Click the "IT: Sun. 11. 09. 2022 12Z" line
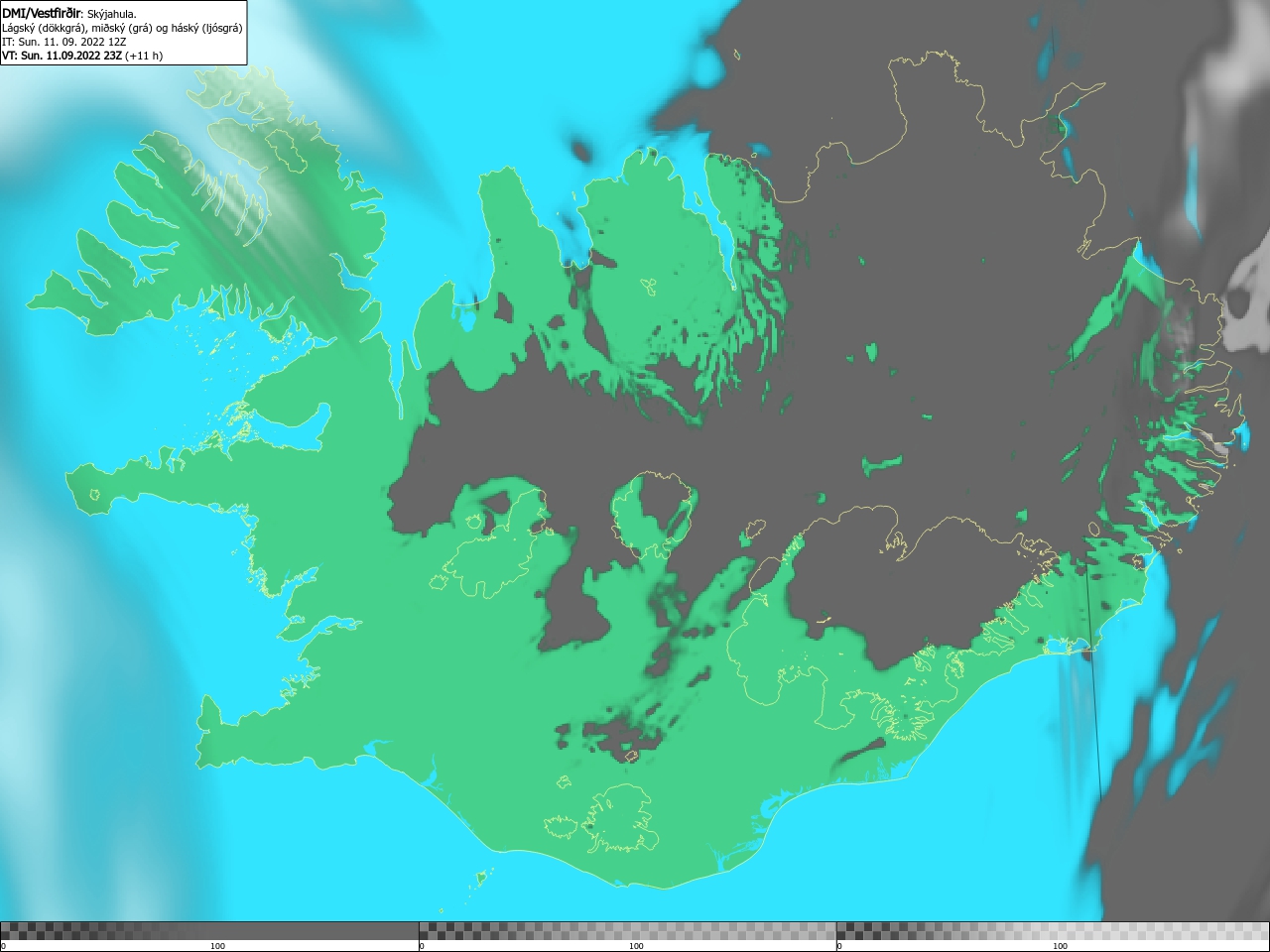This screenshot has height=952, width=1270. tap(64, 42)
